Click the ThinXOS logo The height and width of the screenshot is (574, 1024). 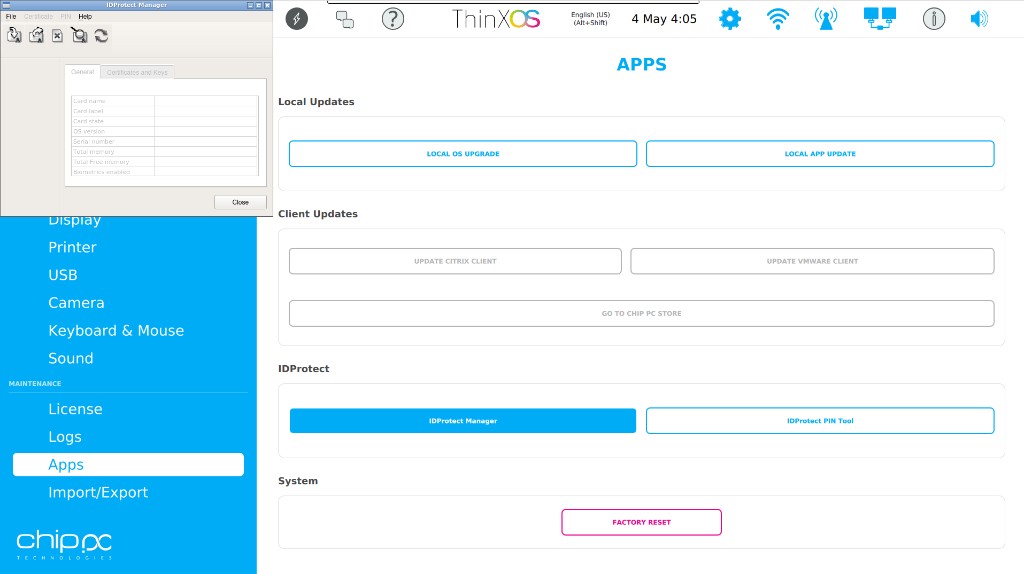[x=496, y=19]
